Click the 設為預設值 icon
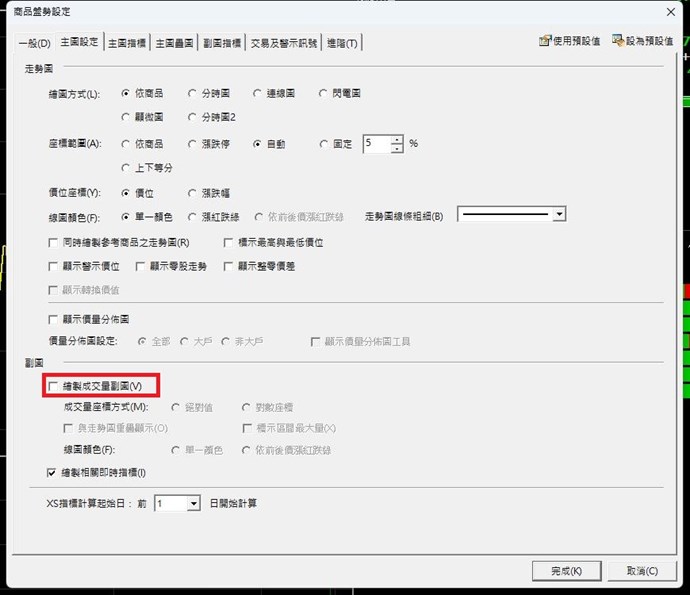 point(618,41)
